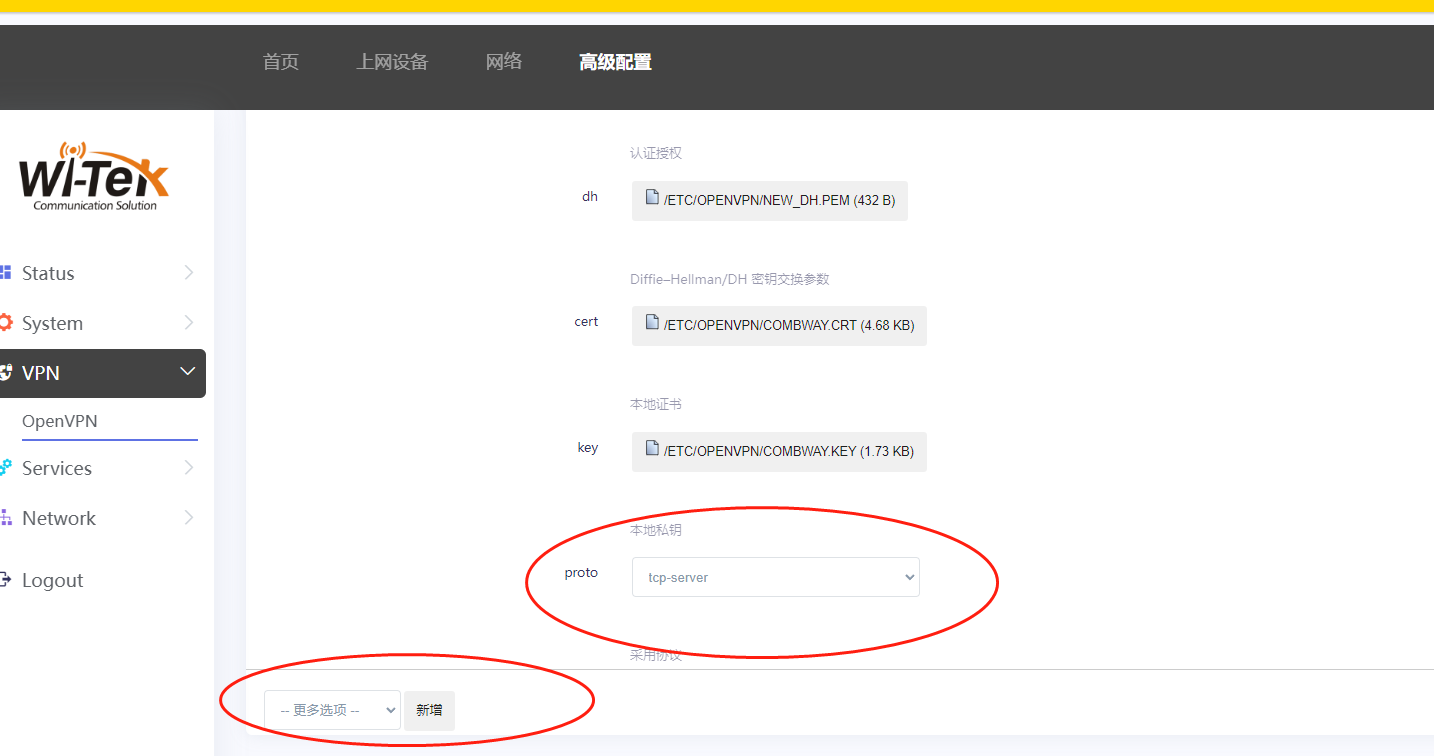
Task: Click the Logout icon
Action: point(6,580)
